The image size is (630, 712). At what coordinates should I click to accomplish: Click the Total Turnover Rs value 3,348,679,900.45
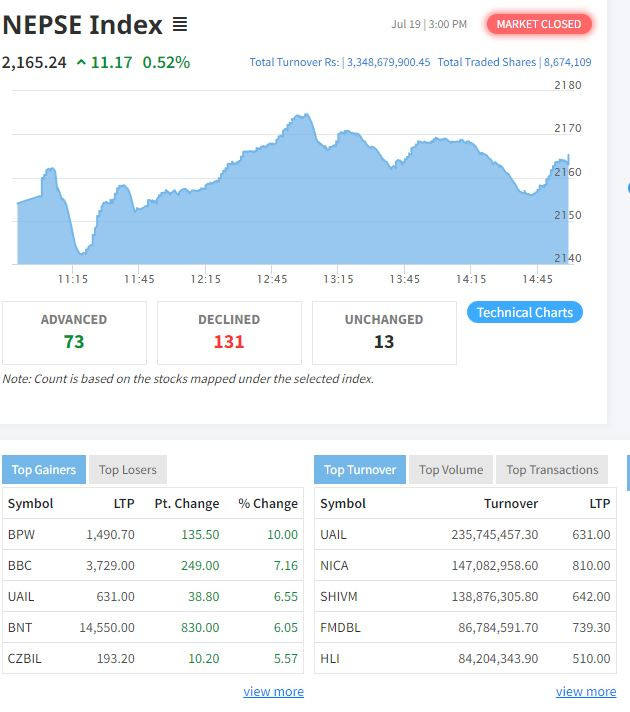[x=388, y=62]
